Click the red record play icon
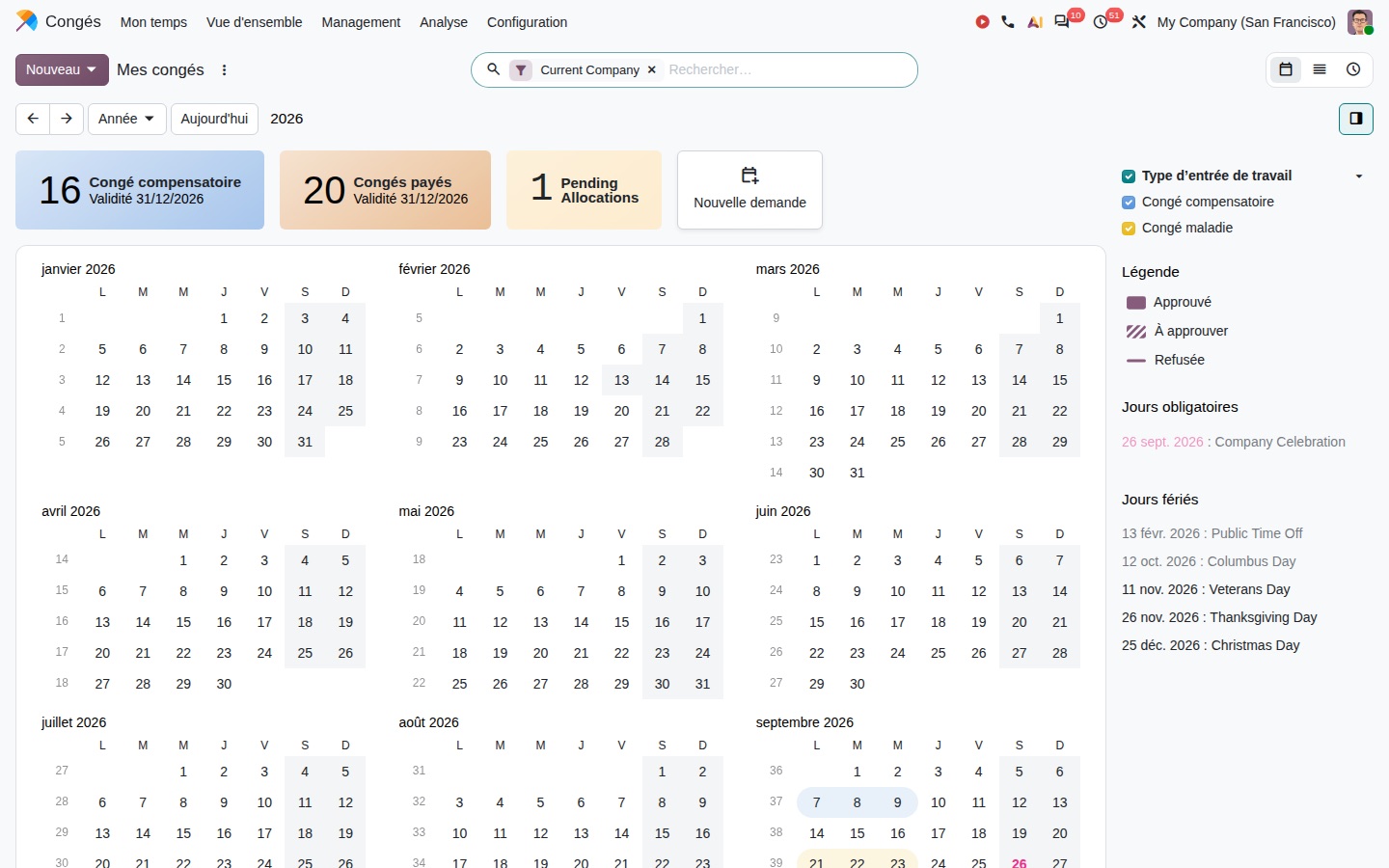The image size is (1389, 868). [x=982, y=22]
